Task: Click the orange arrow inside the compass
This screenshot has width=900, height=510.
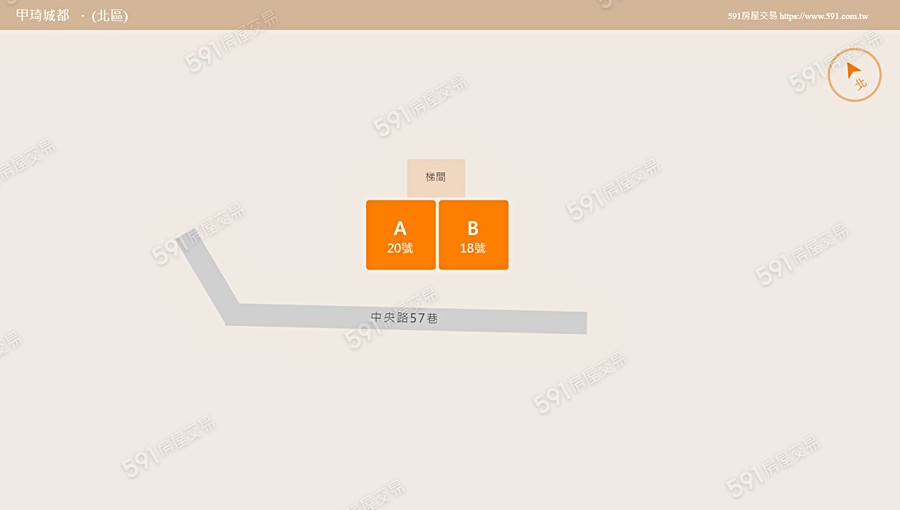Action: point(853,70)
